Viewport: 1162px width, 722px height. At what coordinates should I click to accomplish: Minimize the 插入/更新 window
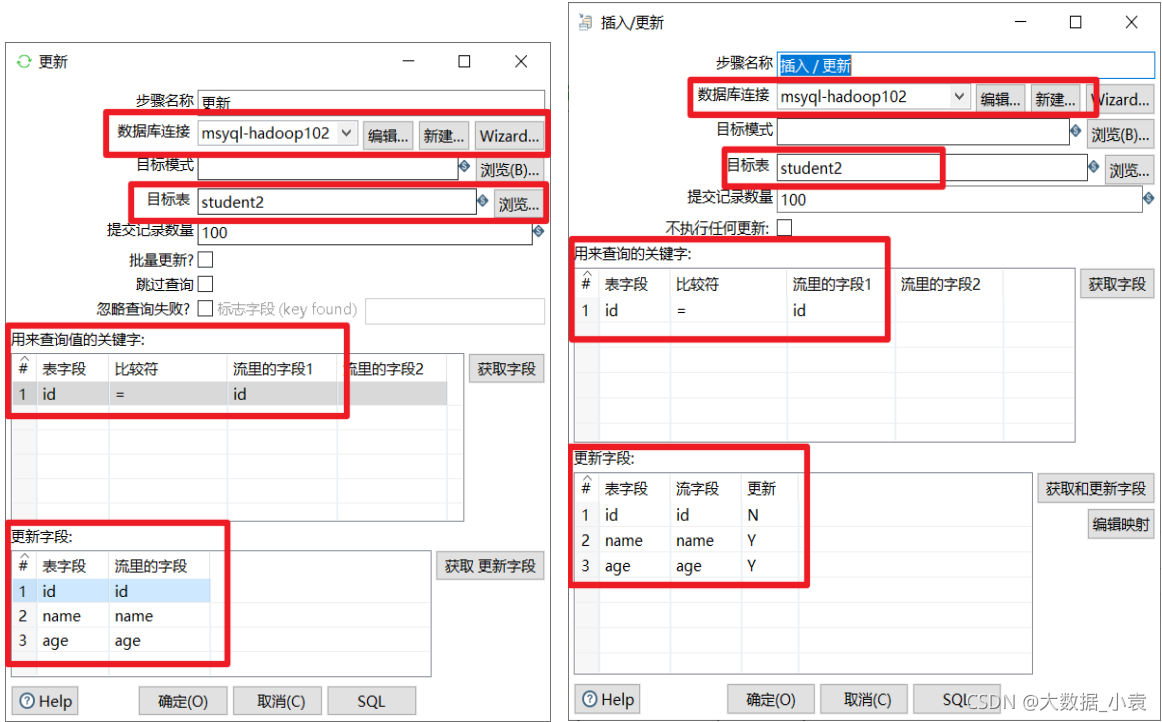(x=1020, y=22)
